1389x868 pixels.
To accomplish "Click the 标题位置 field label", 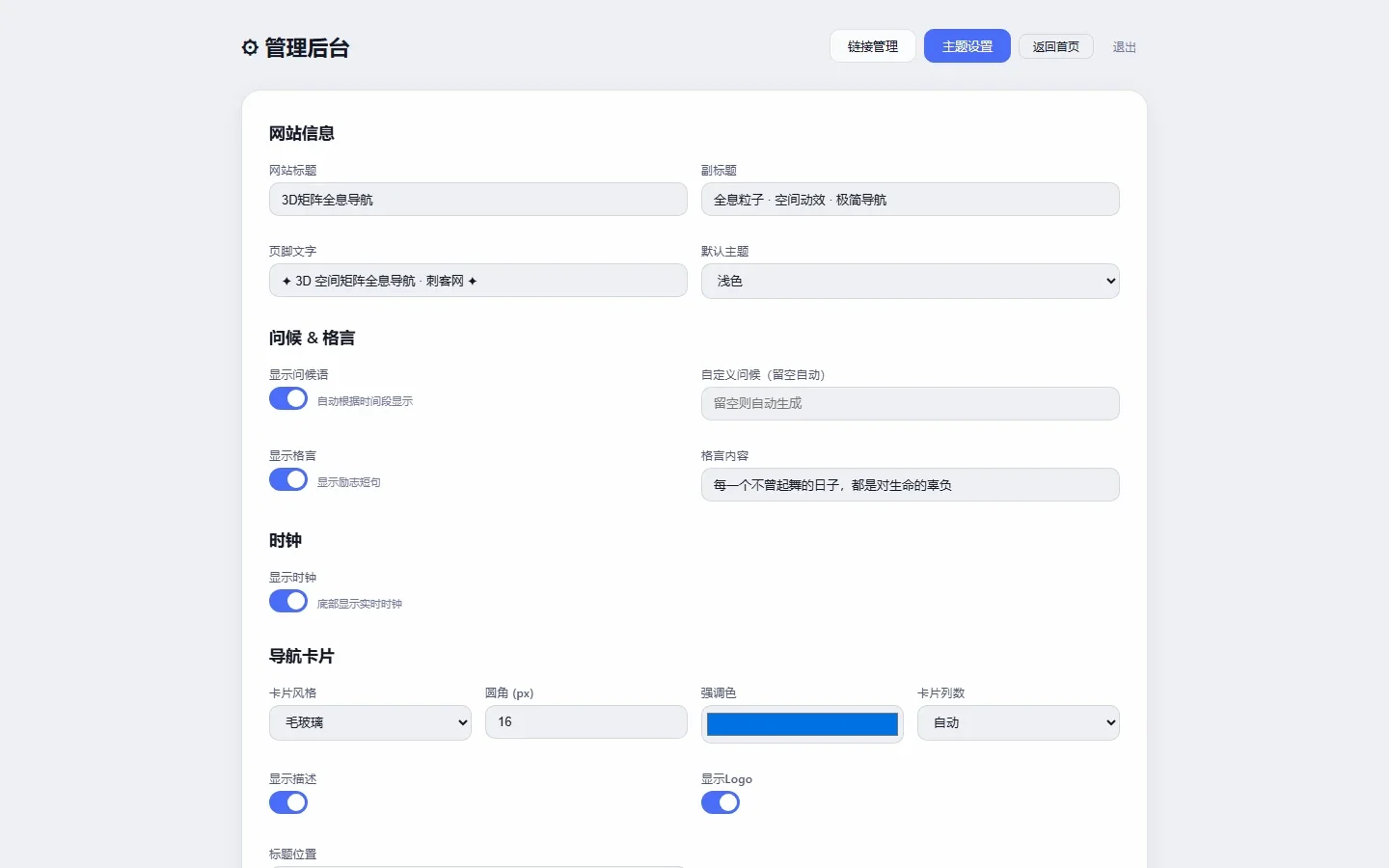I will point(293,854).
